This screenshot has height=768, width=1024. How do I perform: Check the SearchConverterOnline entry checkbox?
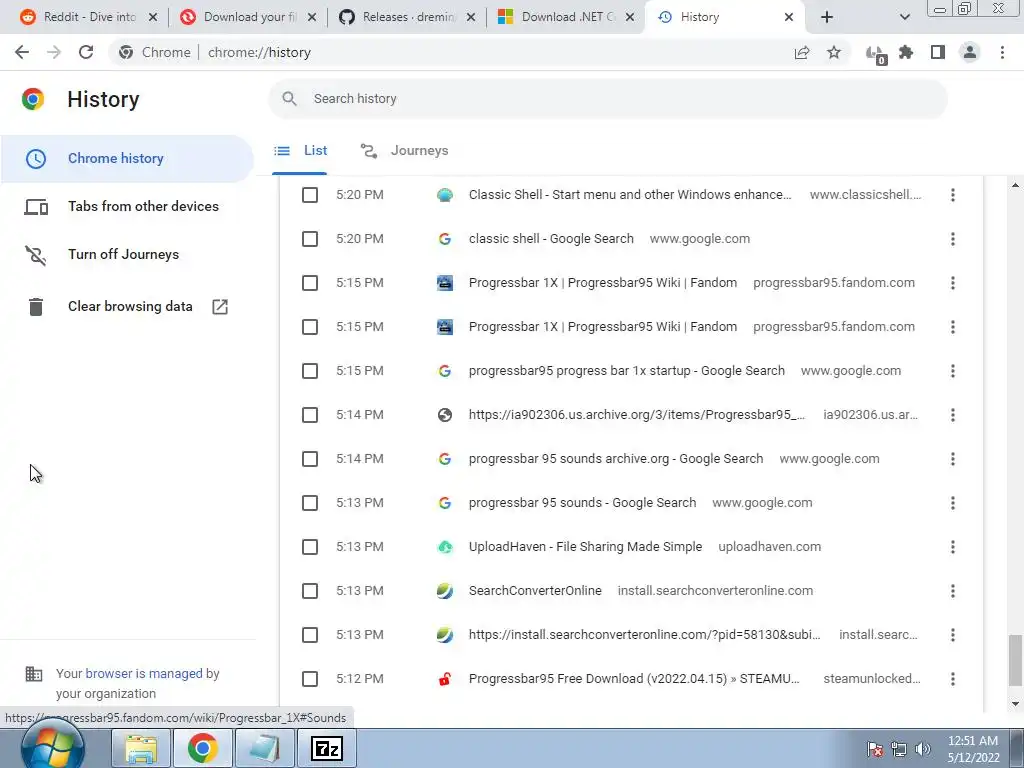click(x=310, y=591)
